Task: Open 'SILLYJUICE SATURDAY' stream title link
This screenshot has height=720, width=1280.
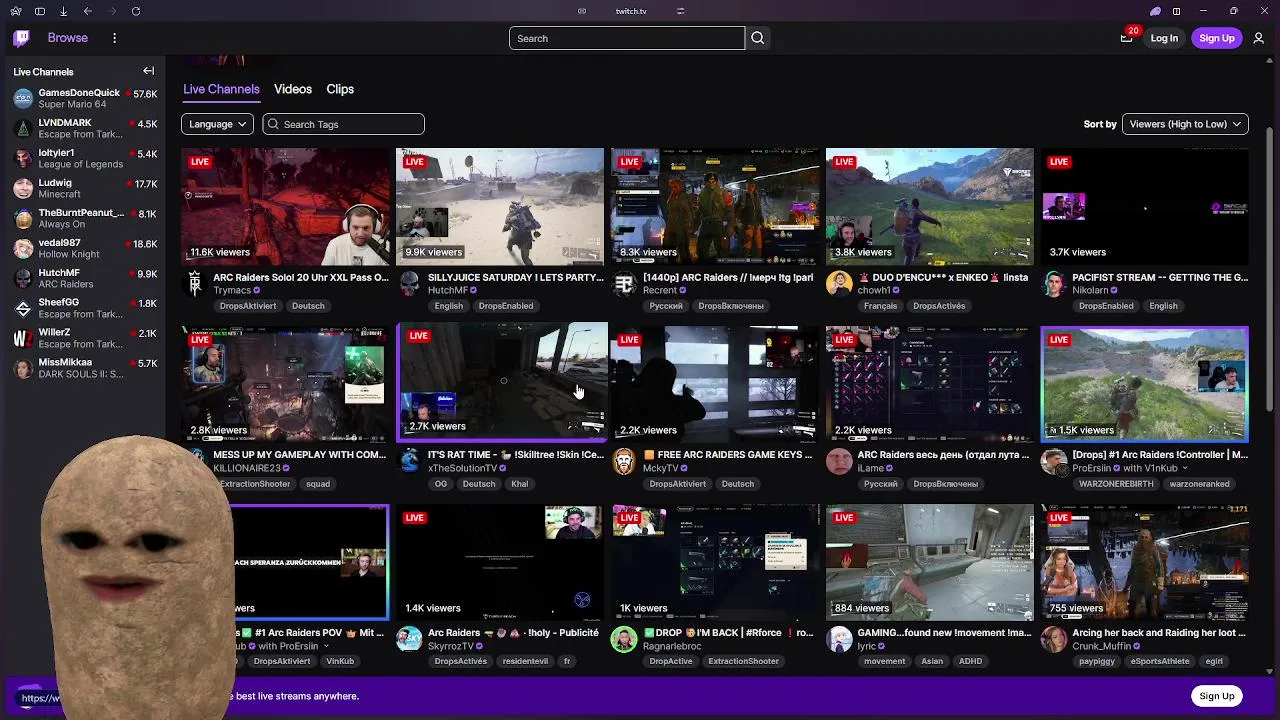Action: 515,277
